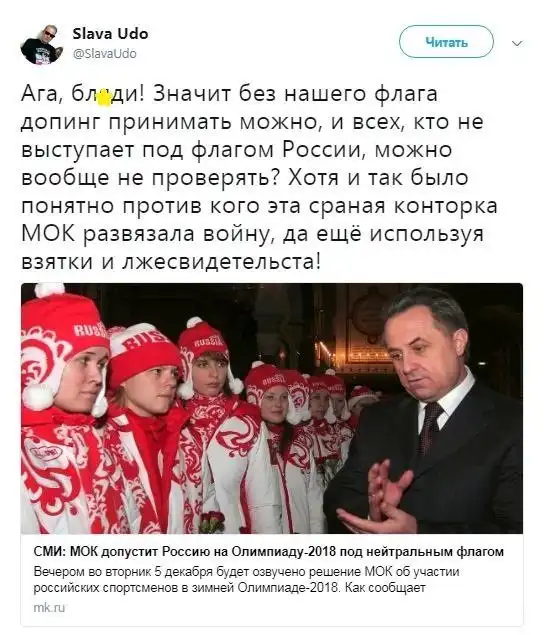The height and width of the screenshot is (635, 546).
Task: Click the Slava Udo profile avatar
Action: click(42, 44)
